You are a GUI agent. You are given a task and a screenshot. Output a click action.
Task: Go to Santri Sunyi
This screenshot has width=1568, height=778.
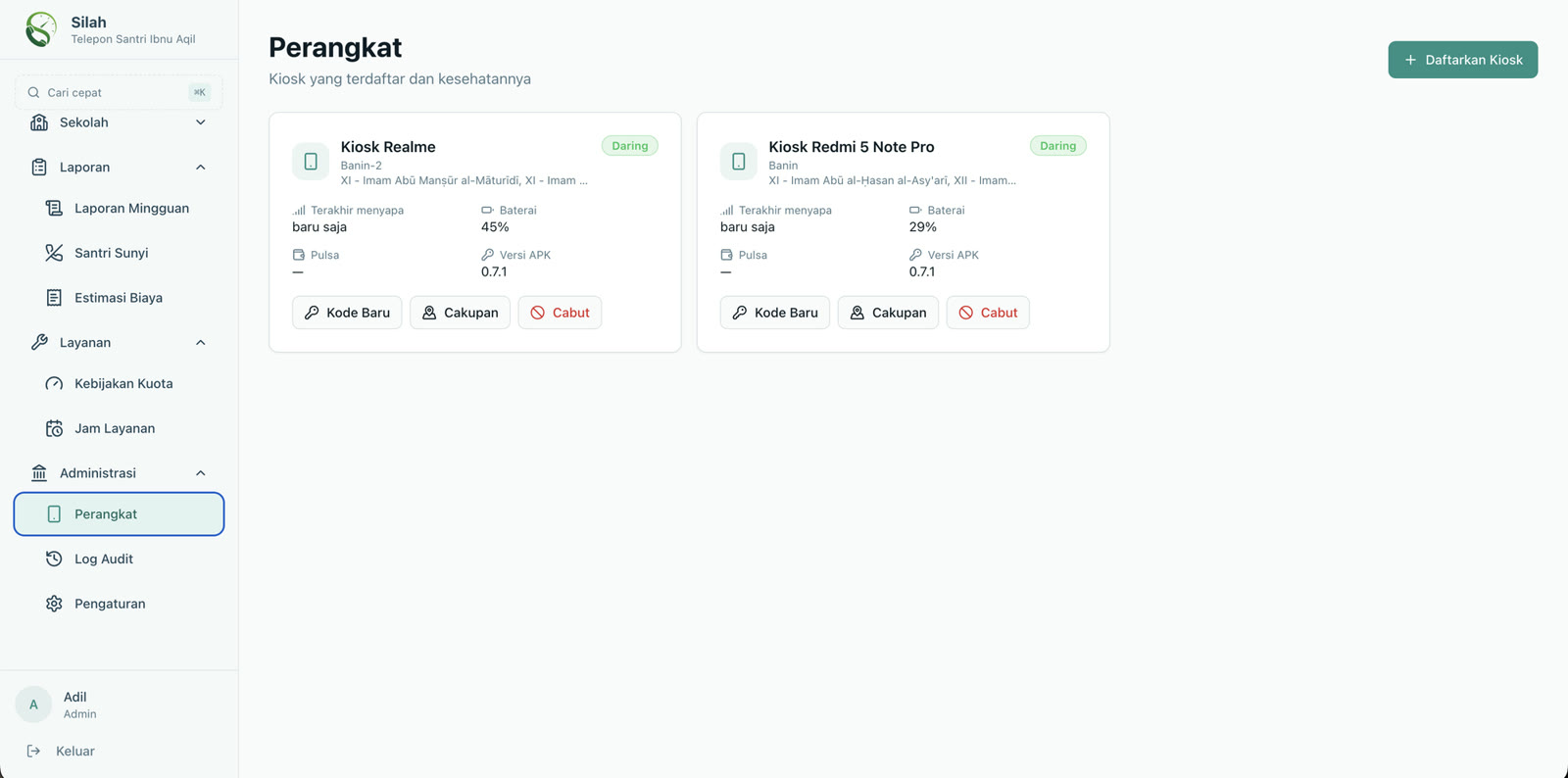coord(119,253)
